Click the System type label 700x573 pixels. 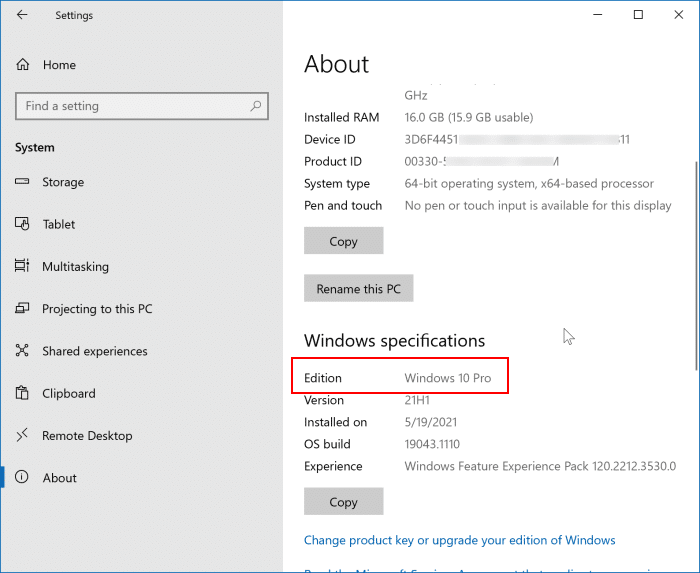[337, 183]
